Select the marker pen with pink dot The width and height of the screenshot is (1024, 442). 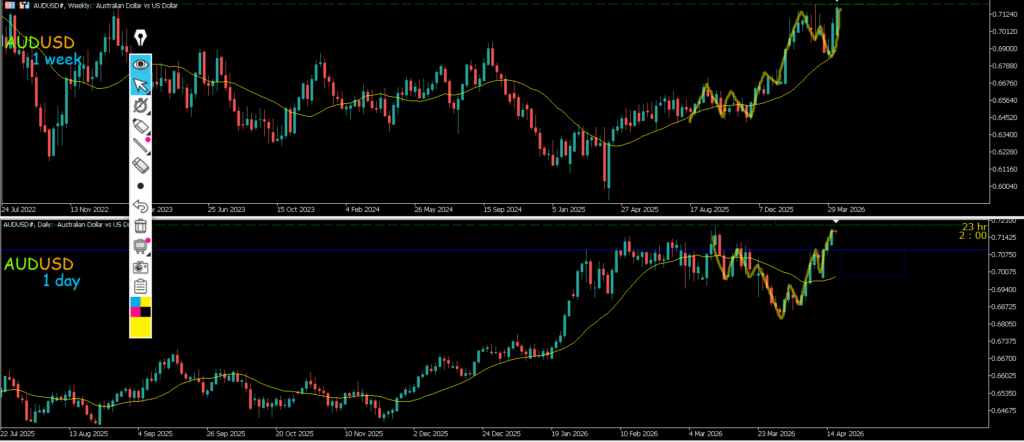pyautogui.click(x=141, y=125)
